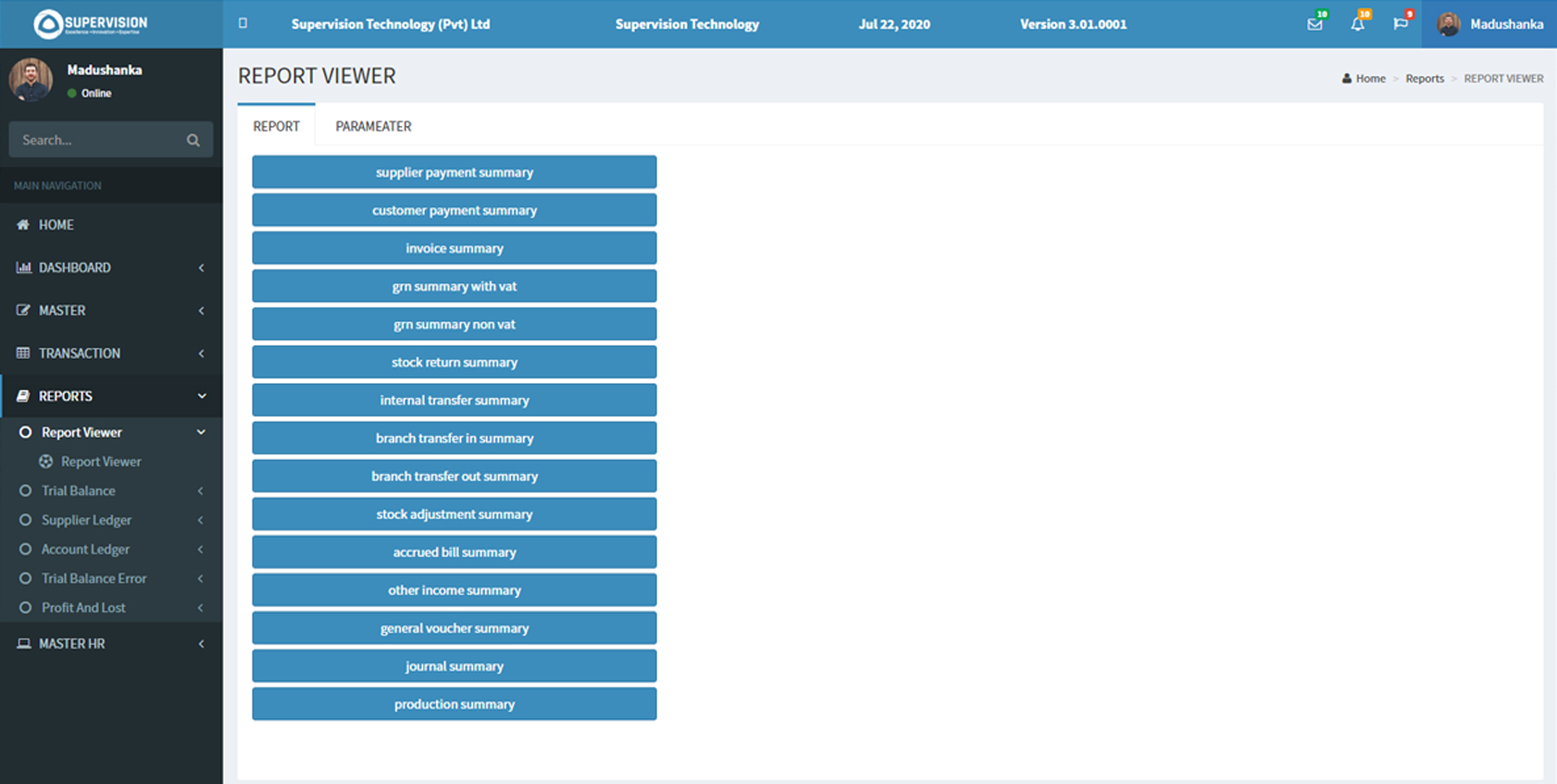The width and height of the screenshot is (1557, 784).
Task: Open the journal summary report
Action: pos(454,666)
